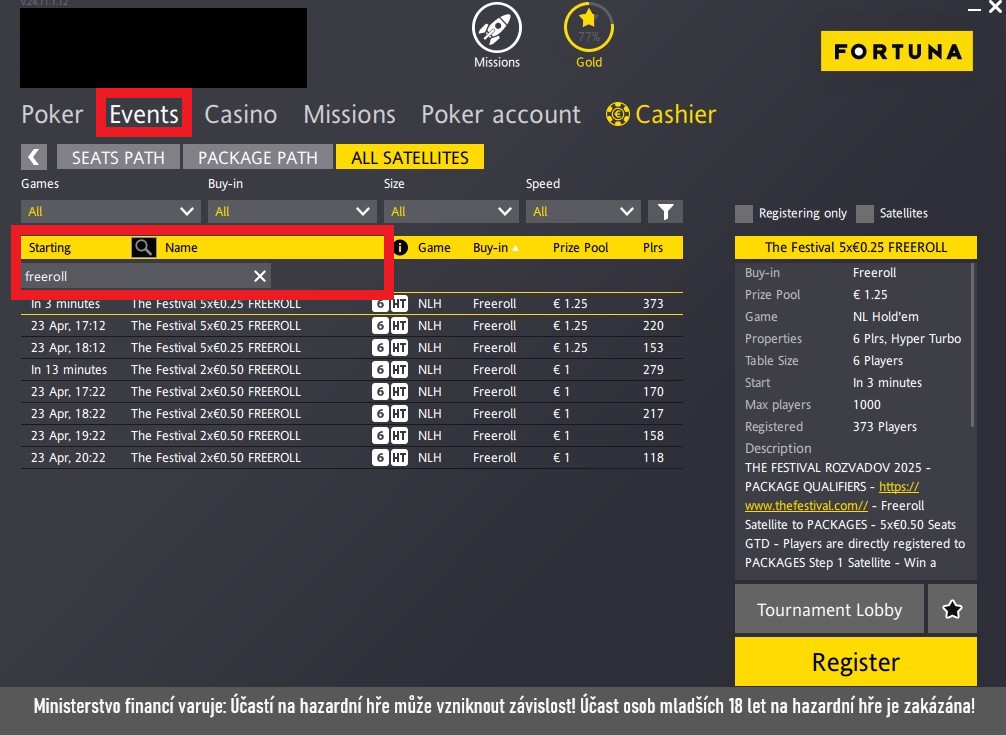Expand the Size filter dropdown

(x=451, y=211)
